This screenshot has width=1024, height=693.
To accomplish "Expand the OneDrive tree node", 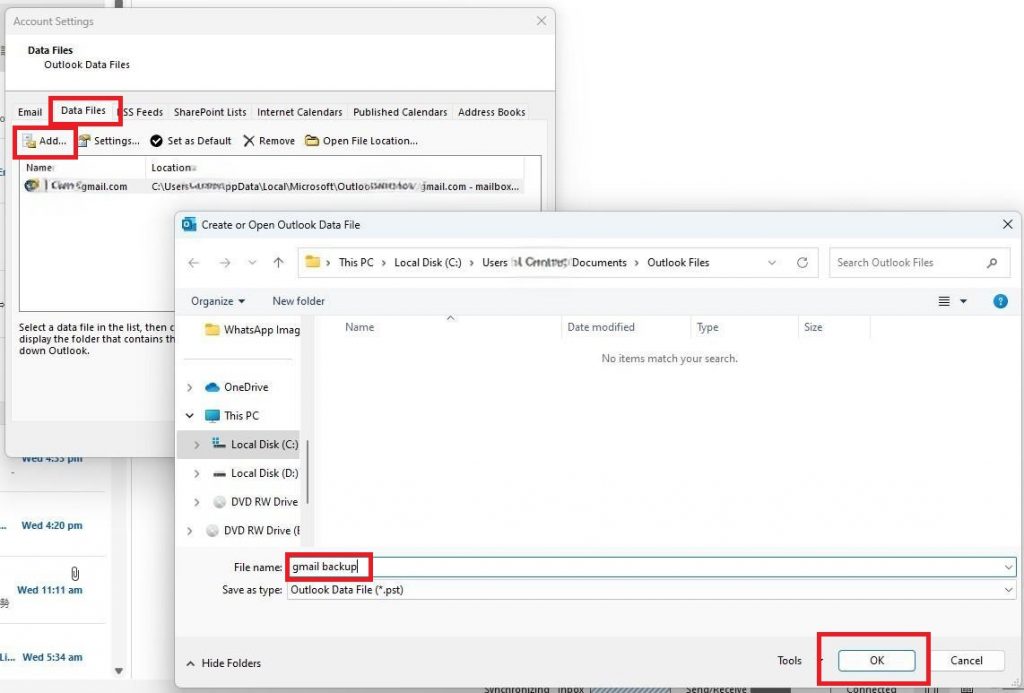I will (x=189, y=387).
